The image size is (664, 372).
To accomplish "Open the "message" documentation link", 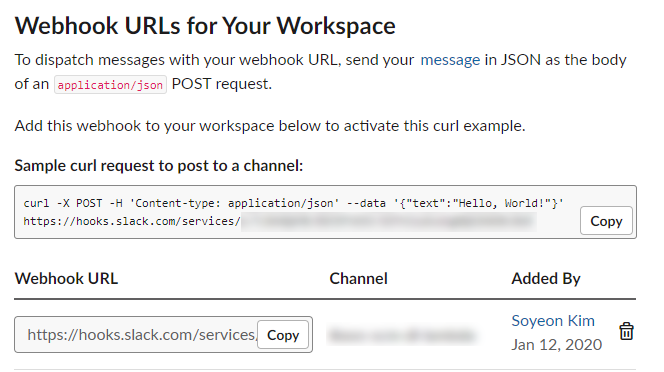I will click(x=450, y=60).
